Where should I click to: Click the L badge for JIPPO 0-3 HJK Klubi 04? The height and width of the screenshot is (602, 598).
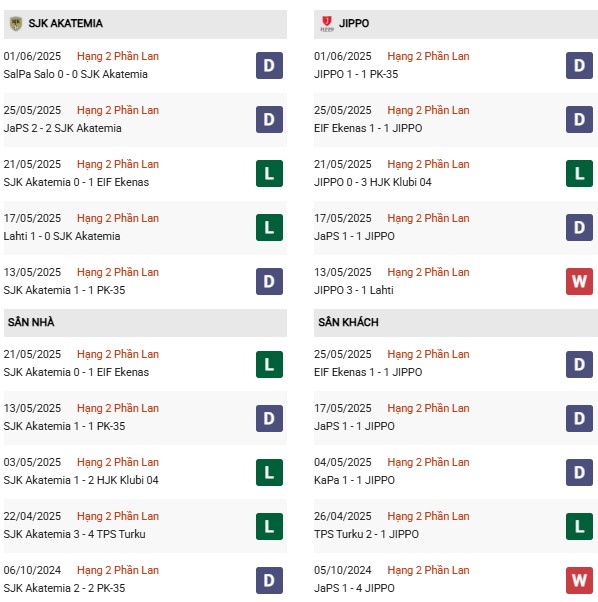[x=579, y=173]
